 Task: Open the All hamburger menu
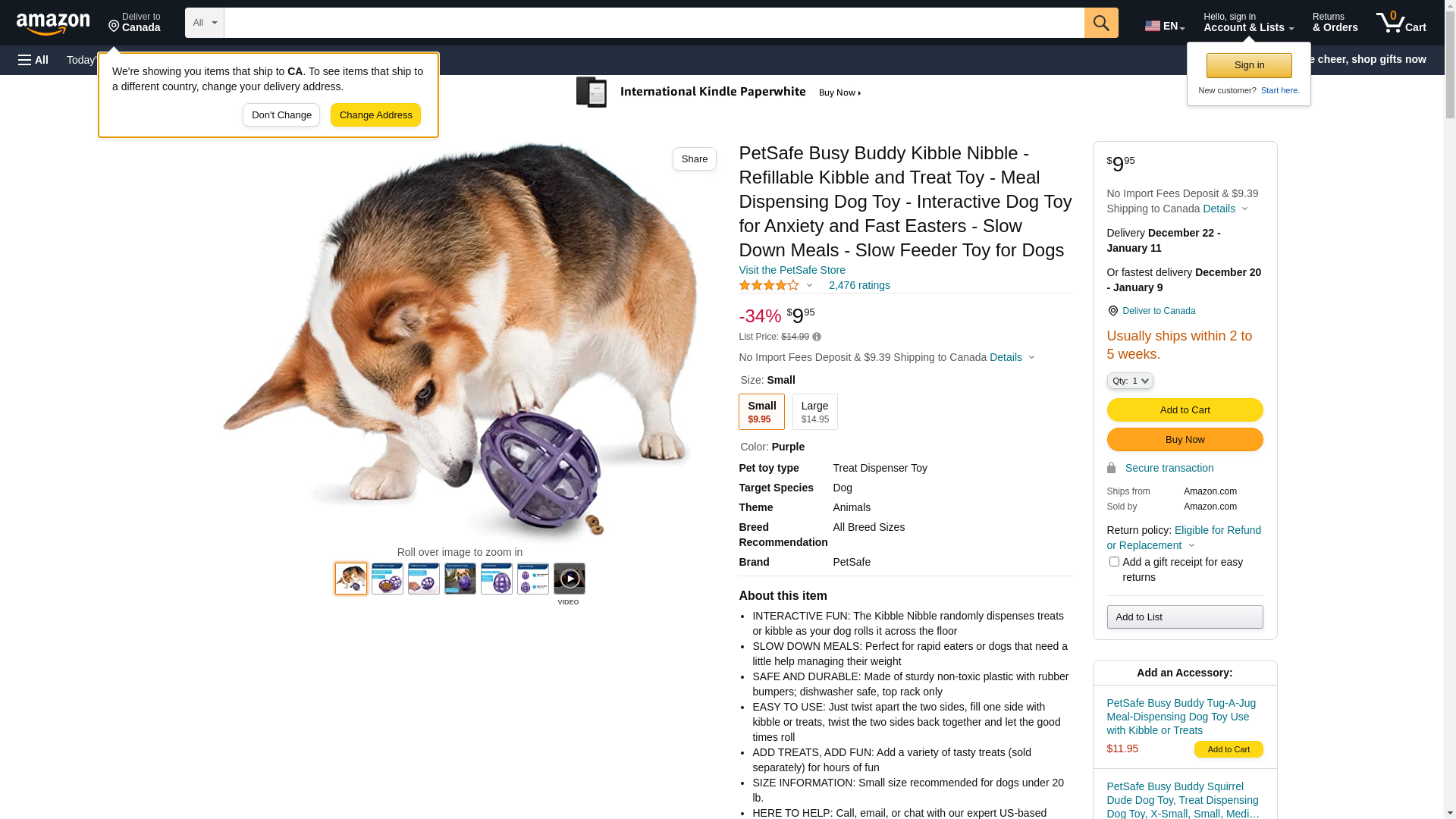click(33, 60)
